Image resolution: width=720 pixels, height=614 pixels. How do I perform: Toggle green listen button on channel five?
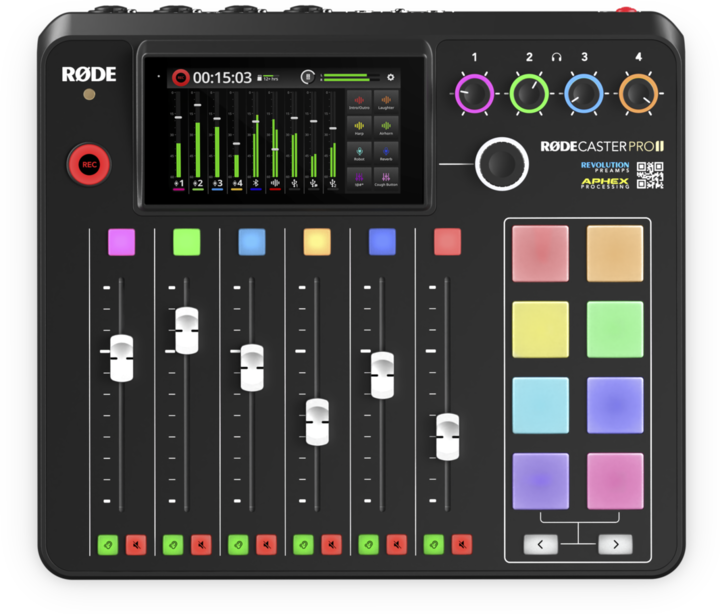[x=369, y=545]
